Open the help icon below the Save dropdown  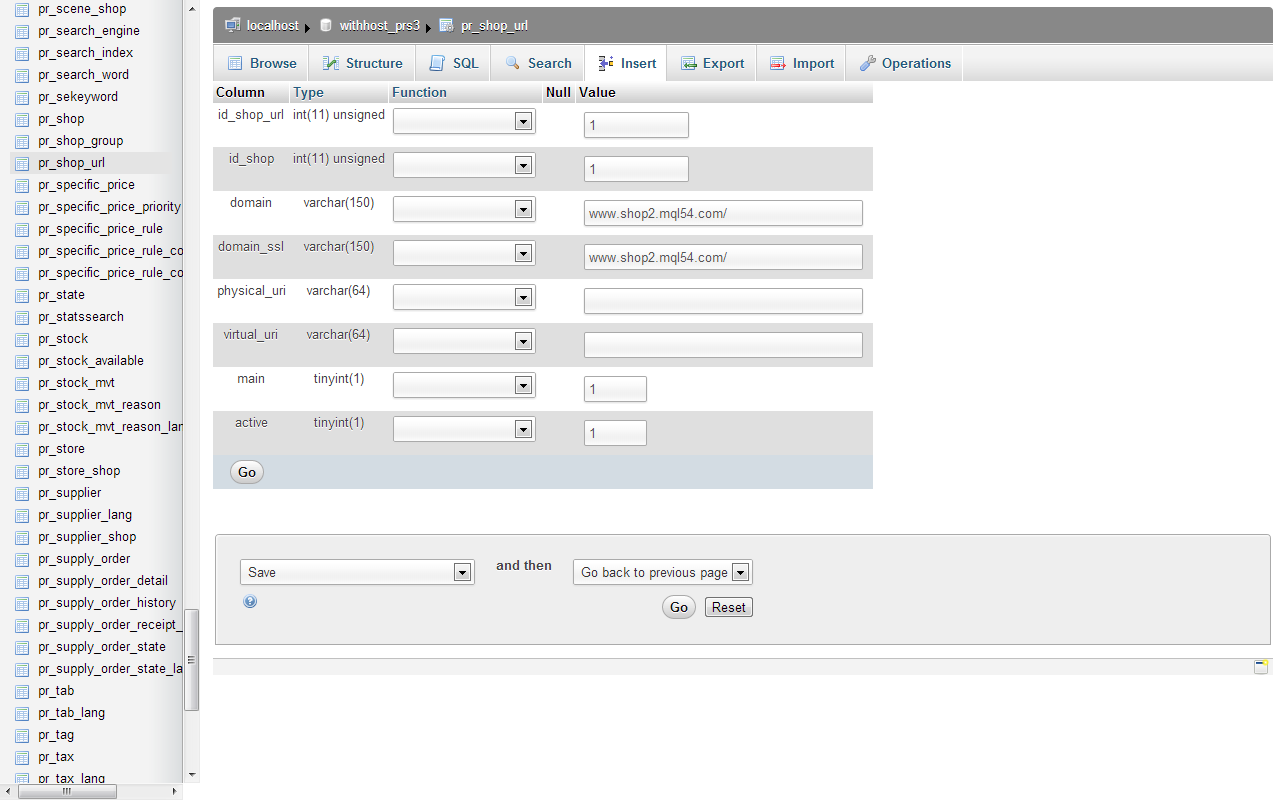250,601
